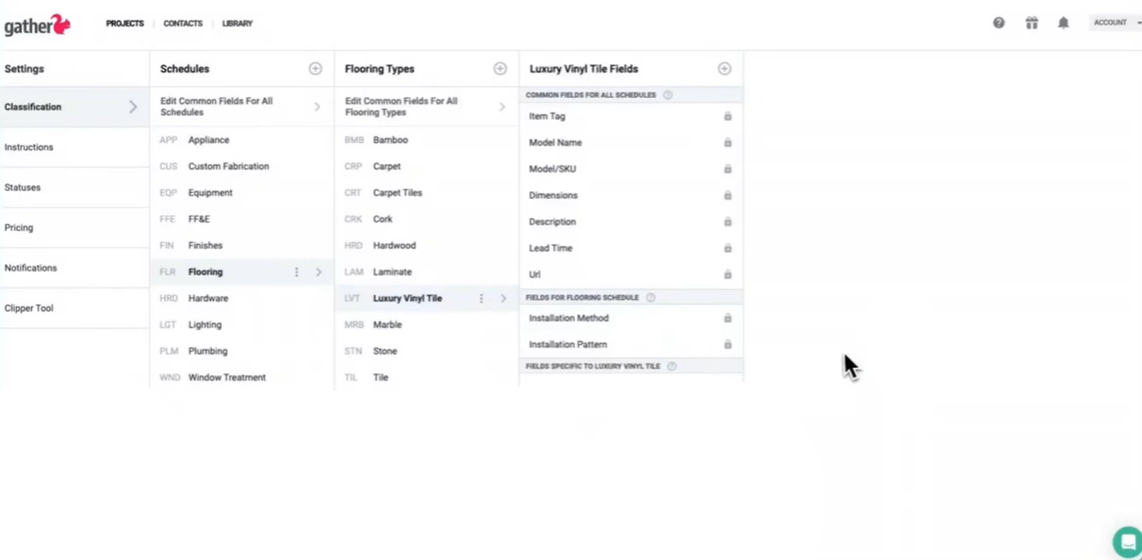Click the Installation Pattern field label
The width and height of the screenshot is (1142, 560).
tap(568, 344)
